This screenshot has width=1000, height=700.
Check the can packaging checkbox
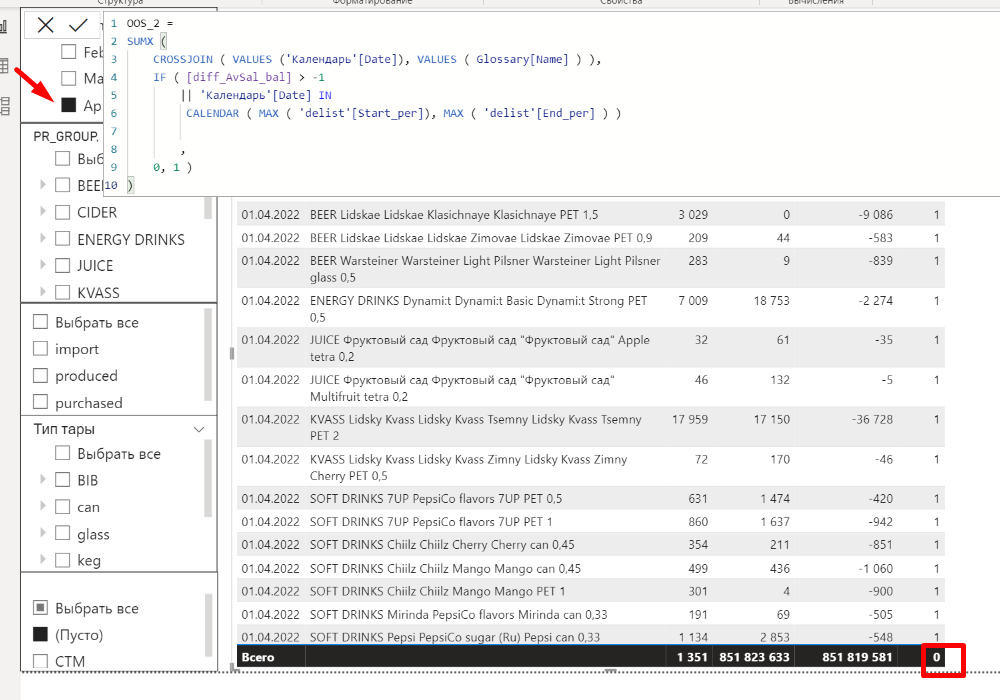point(62,506)
